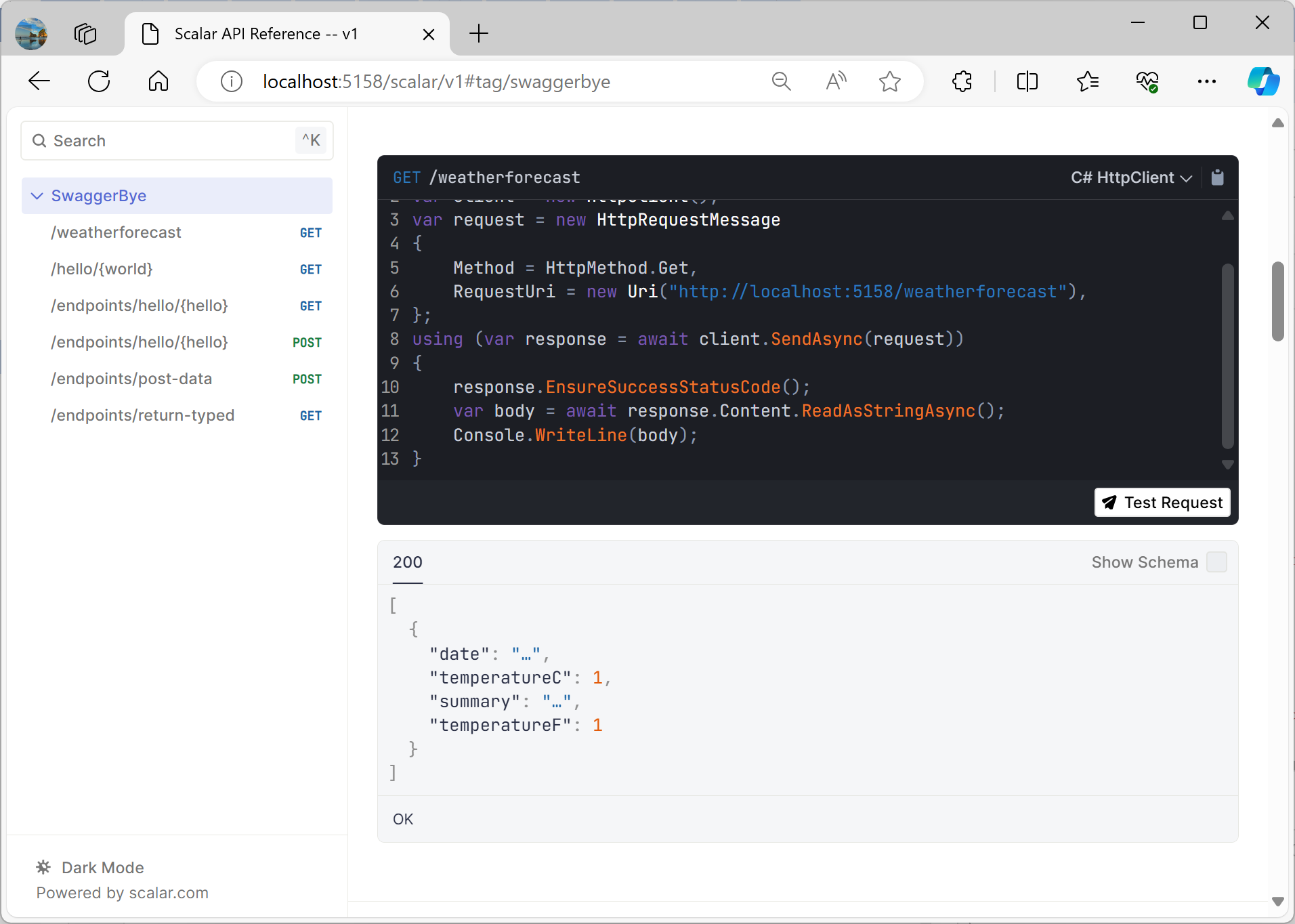The image size is (1295, 924).
Task: Click the search magnifier icon in sidebar
Action: (x=39, y=141)
